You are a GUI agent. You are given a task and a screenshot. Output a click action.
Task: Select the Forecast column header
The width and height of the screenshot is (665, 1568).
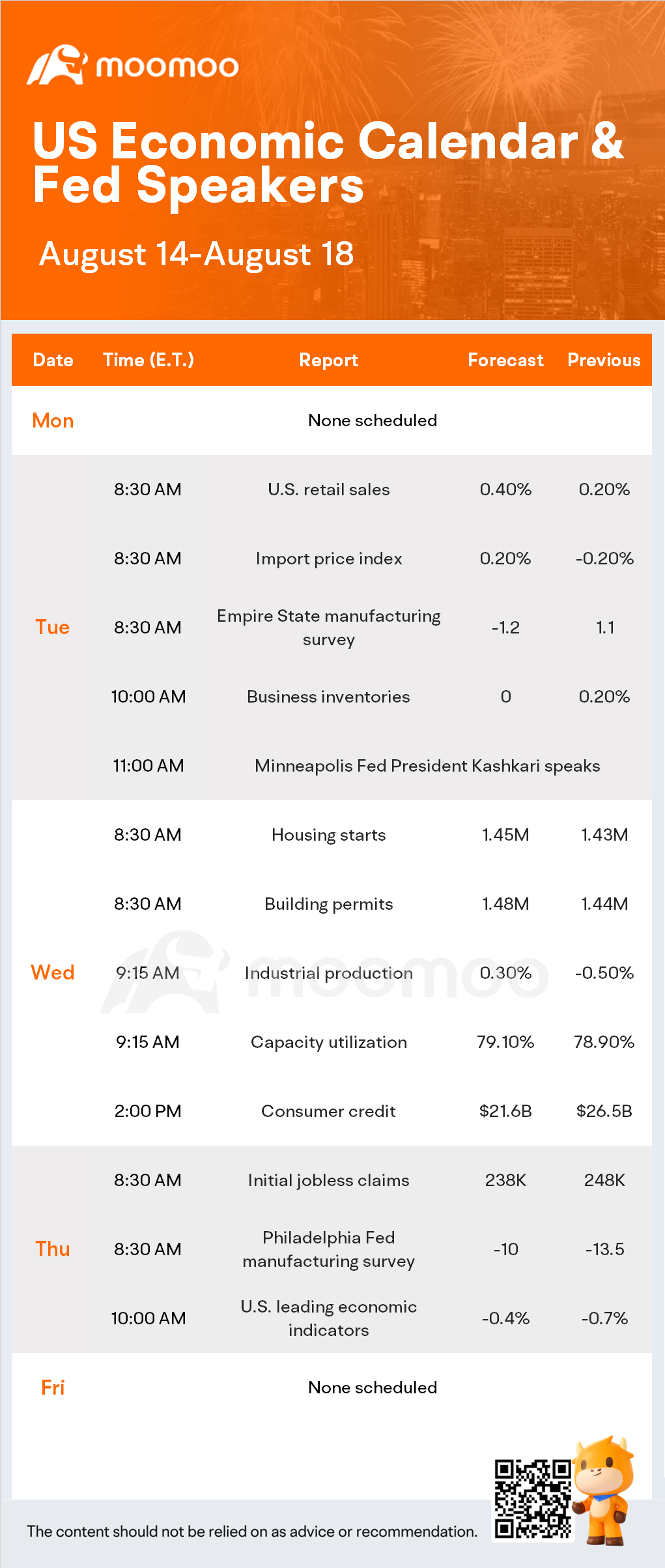click(x=505, y=360)
